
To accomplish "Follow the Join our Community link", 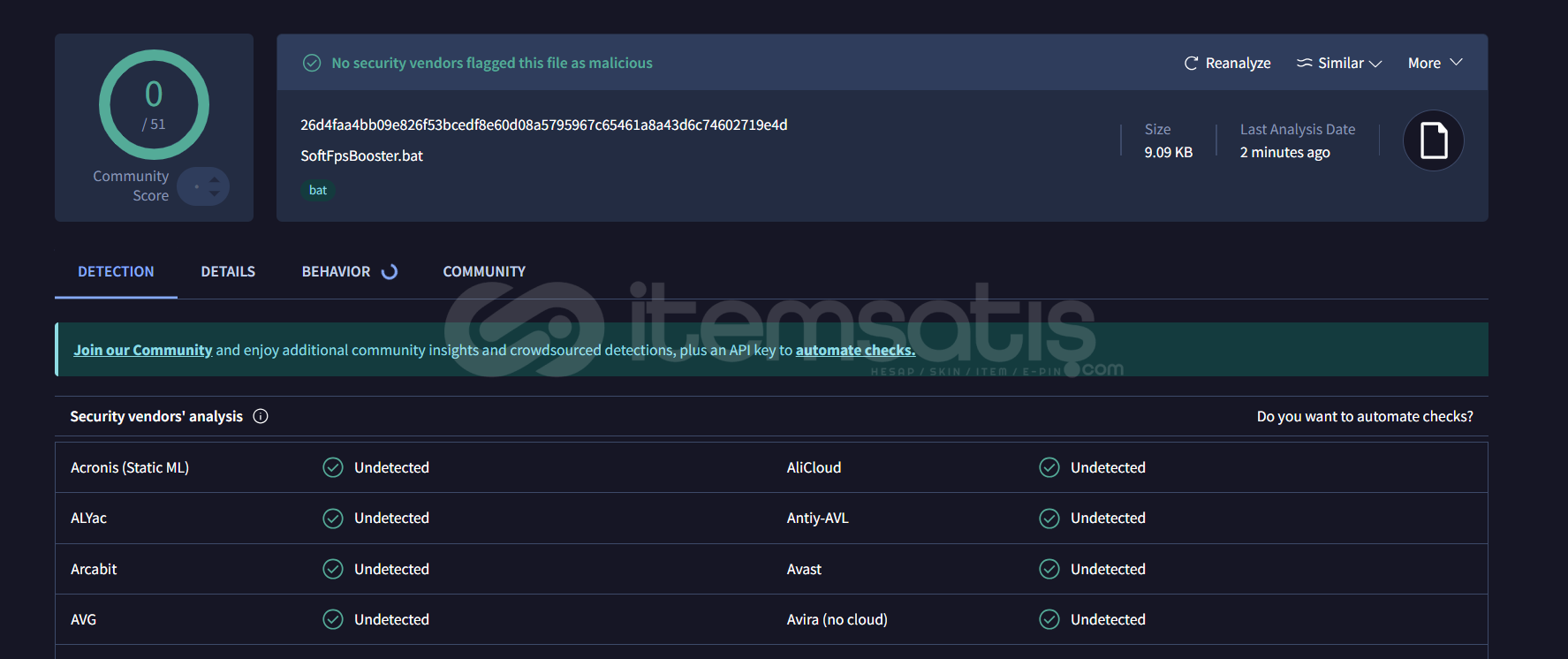I will pyautogui.click(x=142, y=350).
